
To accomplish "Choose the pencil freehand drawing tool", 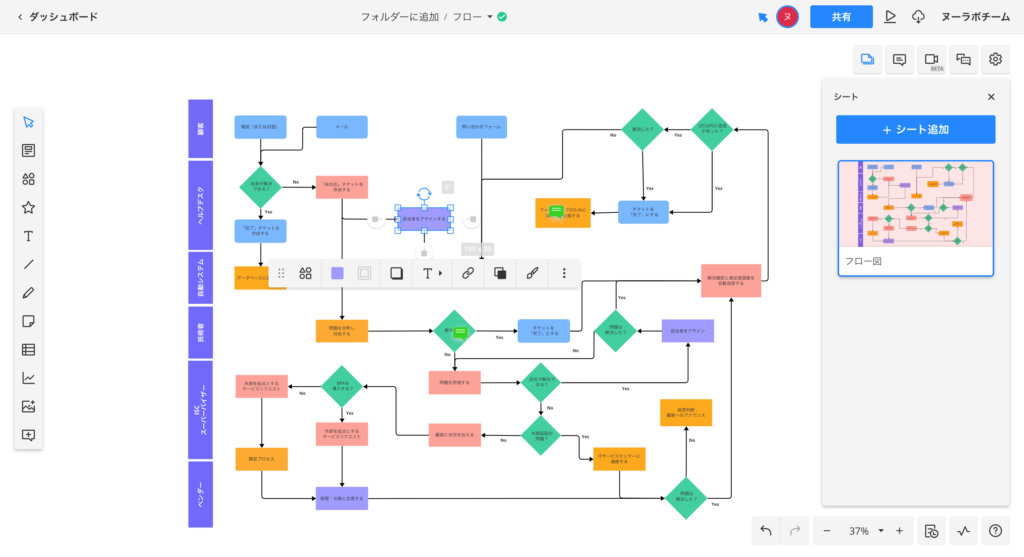I will (x=28, y=293).
